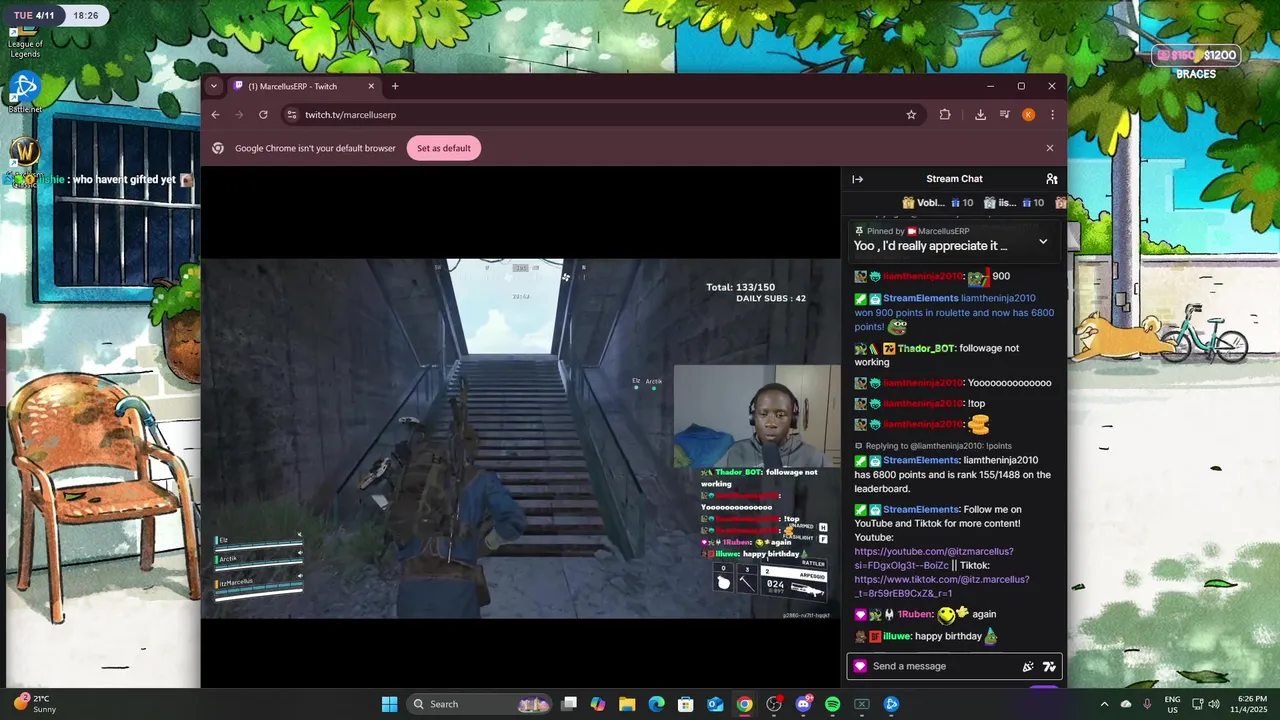This screenshot has height=720, width=1280.
Task: Click the Thador_BOT username in chat
Action: pyautogui.click(x=926, y=348)
